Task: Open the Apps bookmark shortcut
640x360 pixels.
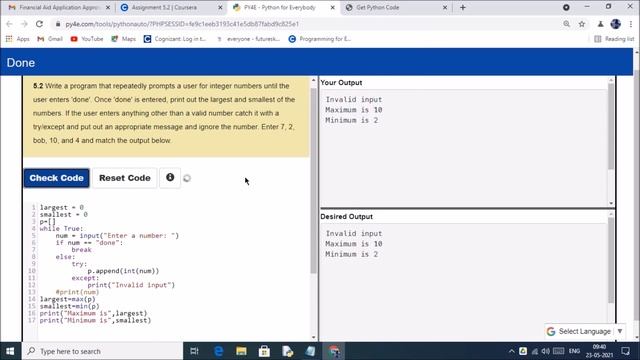Action: pos(18,39)
